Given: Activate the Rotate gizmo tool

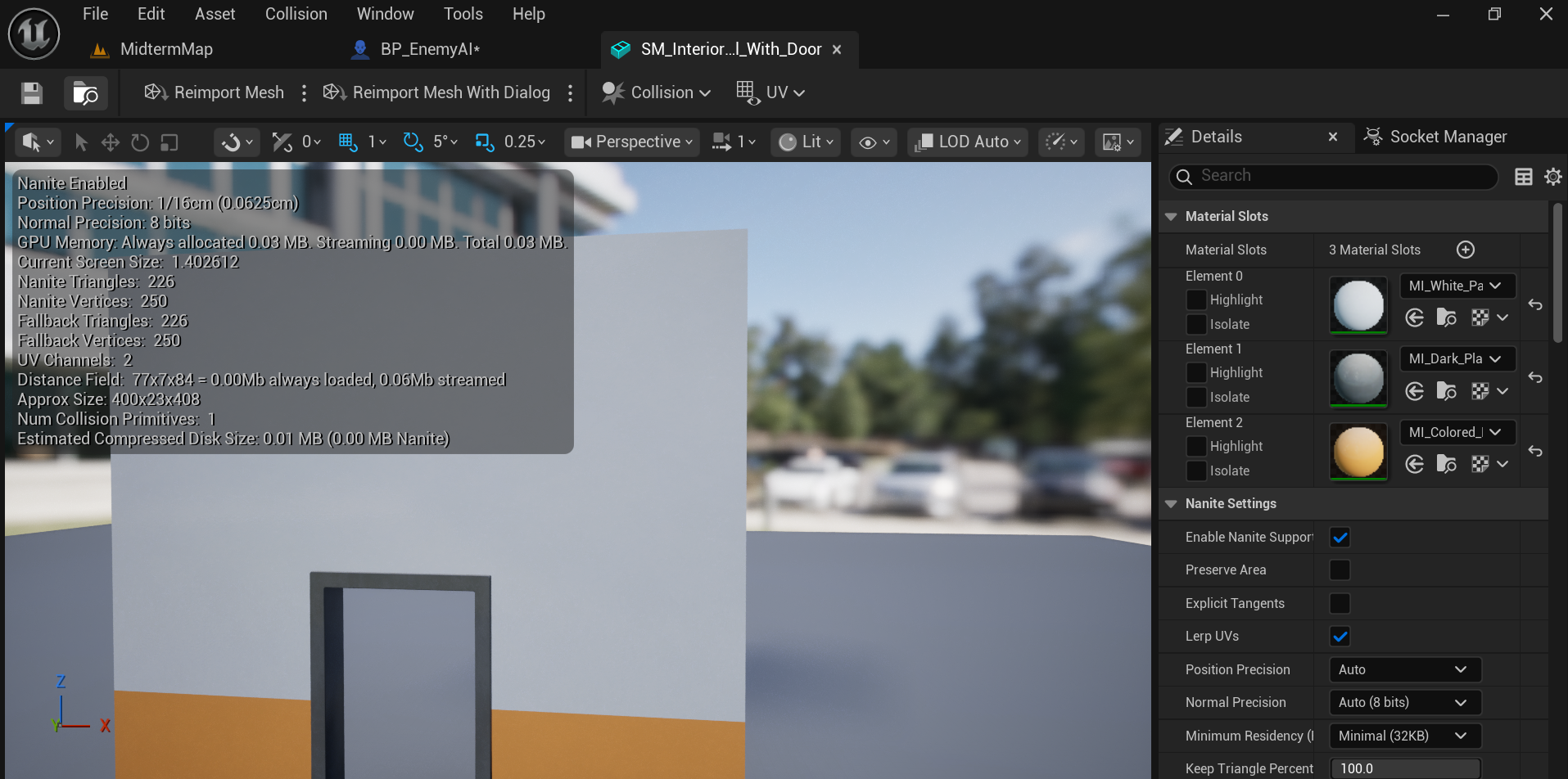Looking at the screenshot, I should (x=140, y=142).
